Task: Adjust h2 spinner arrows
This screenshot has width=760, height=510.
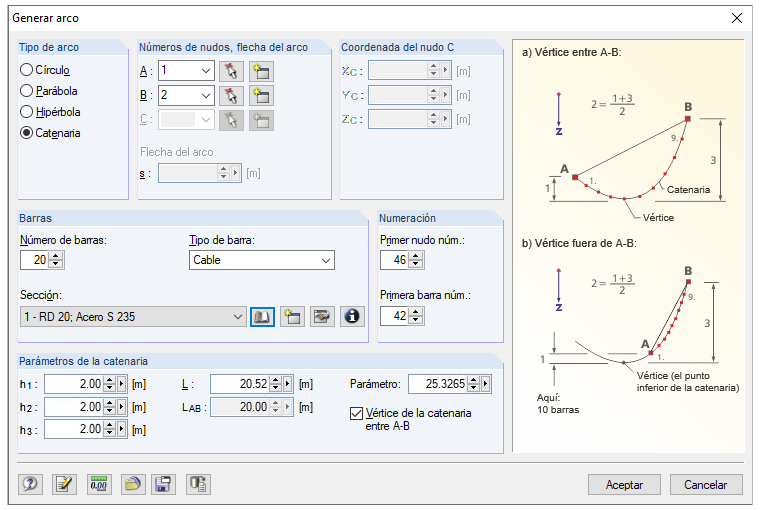Action: [110, 407]
